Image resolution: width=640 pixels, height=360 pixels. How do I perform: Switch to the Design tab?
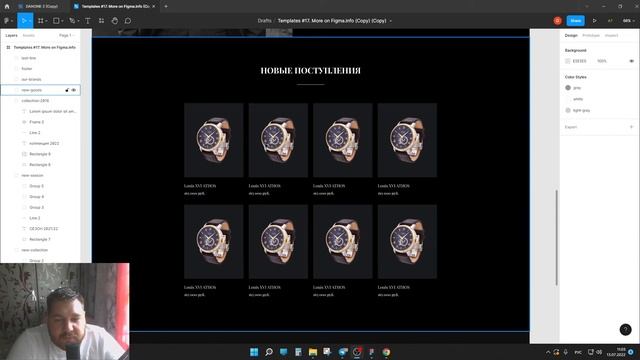click(x=571, y=36)
